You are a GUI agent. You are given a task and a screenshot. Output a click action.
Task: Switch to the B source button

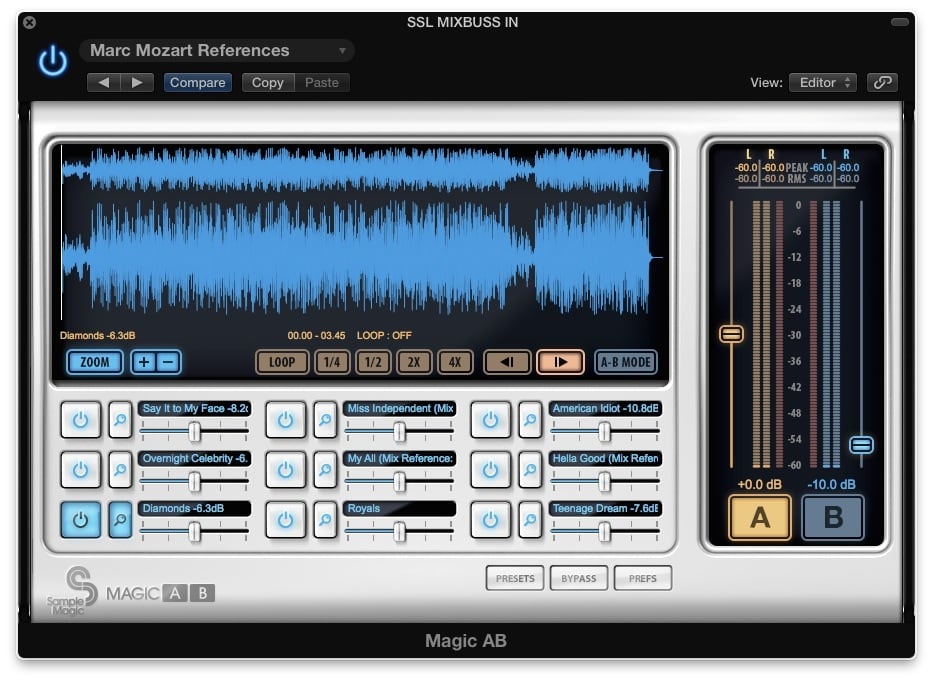point(833,518)
